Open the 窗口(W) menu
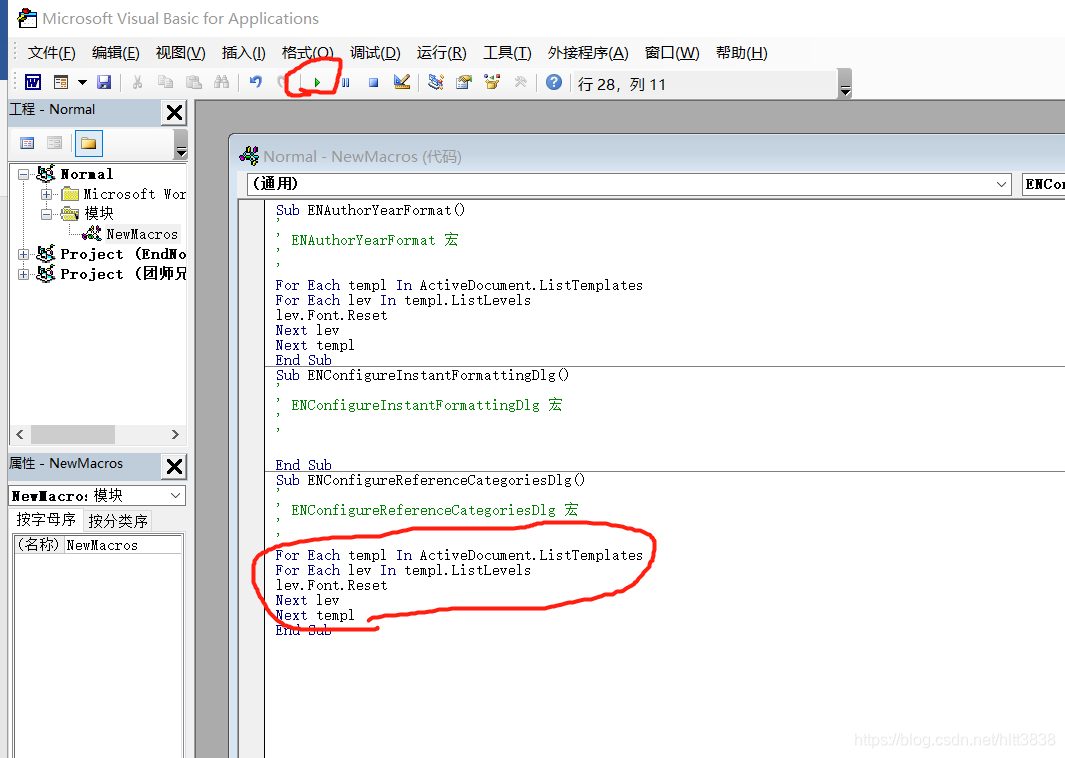Viewport: 1065px width, 758px height. pos(672,53)
